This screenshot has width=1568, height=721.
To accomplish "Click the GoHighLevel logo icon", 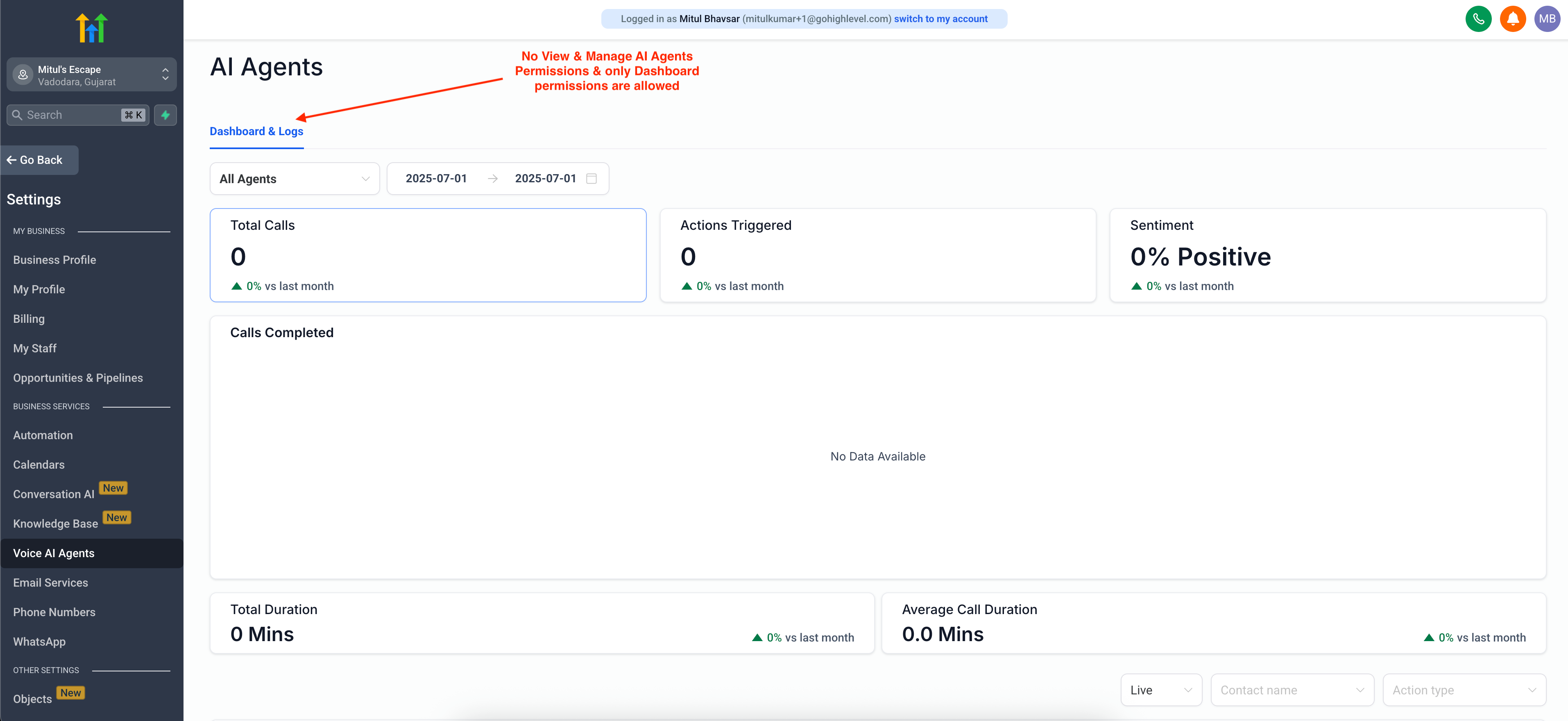I will coord(91,27).
